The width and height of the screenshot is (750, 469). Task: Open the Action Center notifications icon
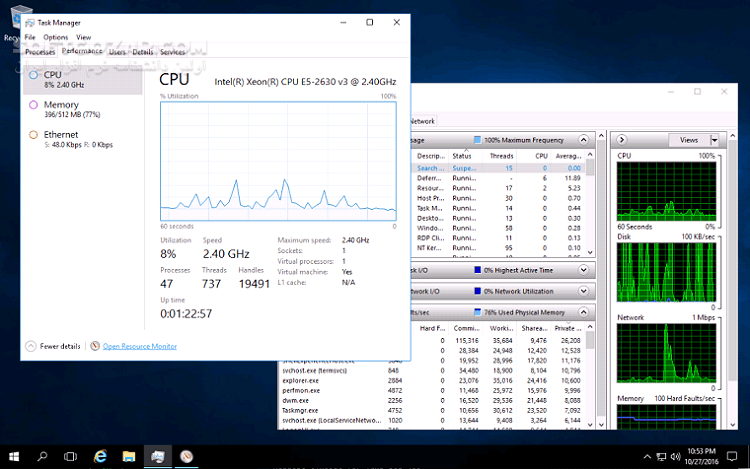pyautogui.click(x=732, y=457)
